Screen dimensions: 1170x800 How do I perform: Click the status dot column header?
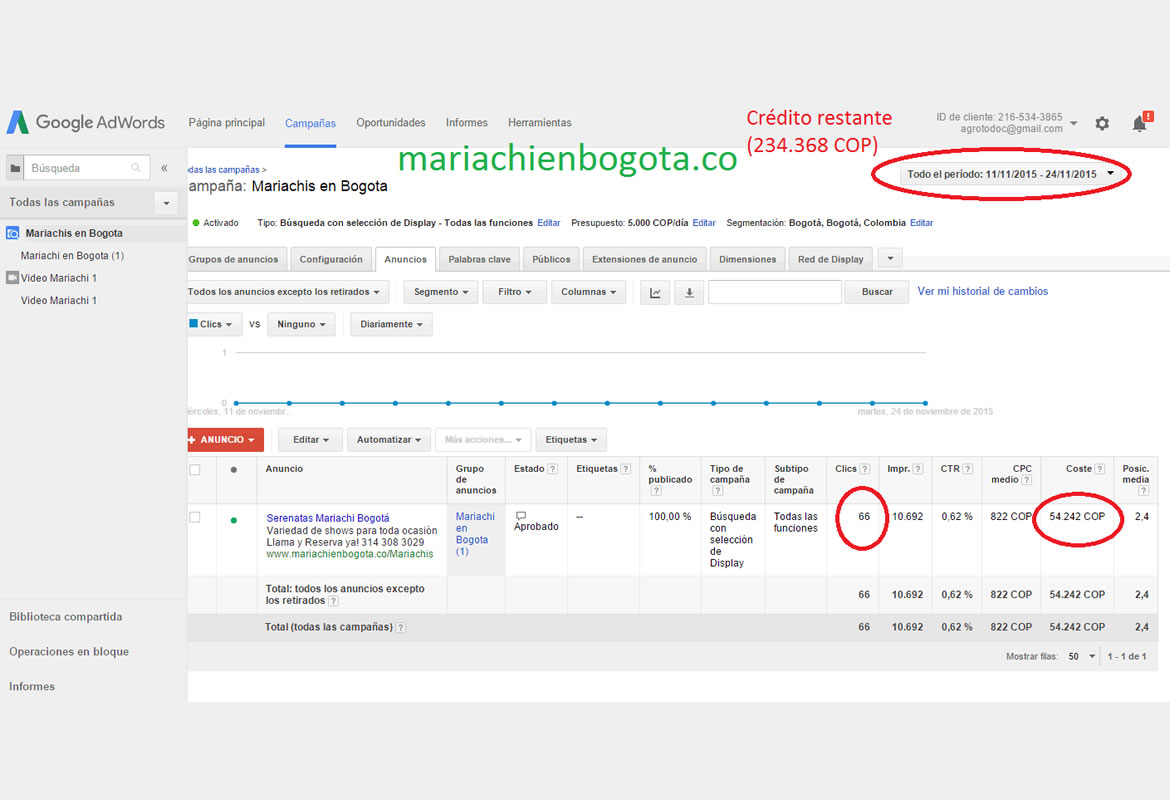[234, 469]
